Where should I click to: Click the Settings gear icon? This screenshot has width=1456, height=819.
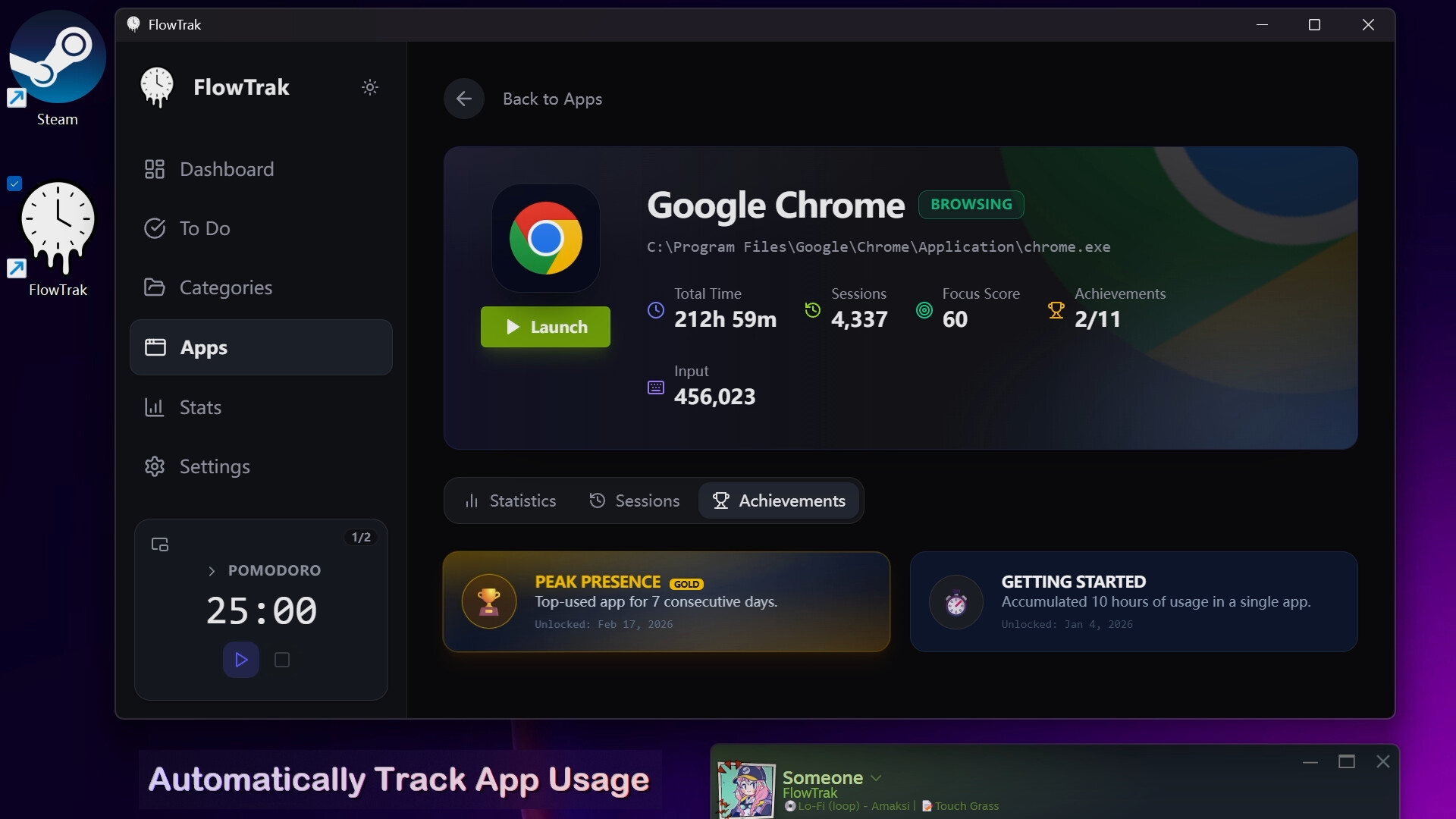point(155,466)
